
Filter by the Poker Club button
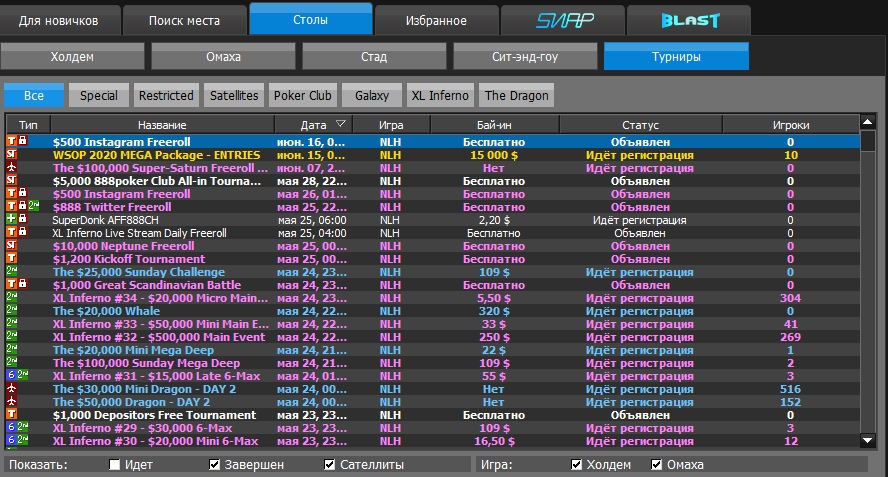click(303, 95)
